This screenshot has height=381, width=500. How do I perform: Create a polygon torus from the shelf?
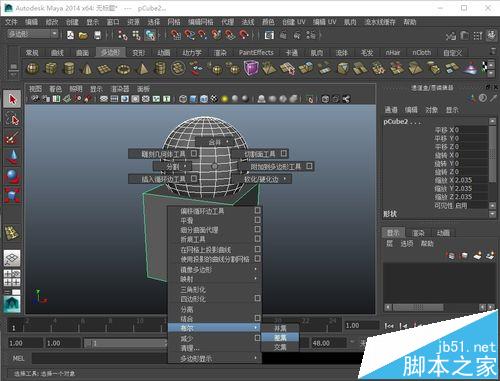click(124, 69)
